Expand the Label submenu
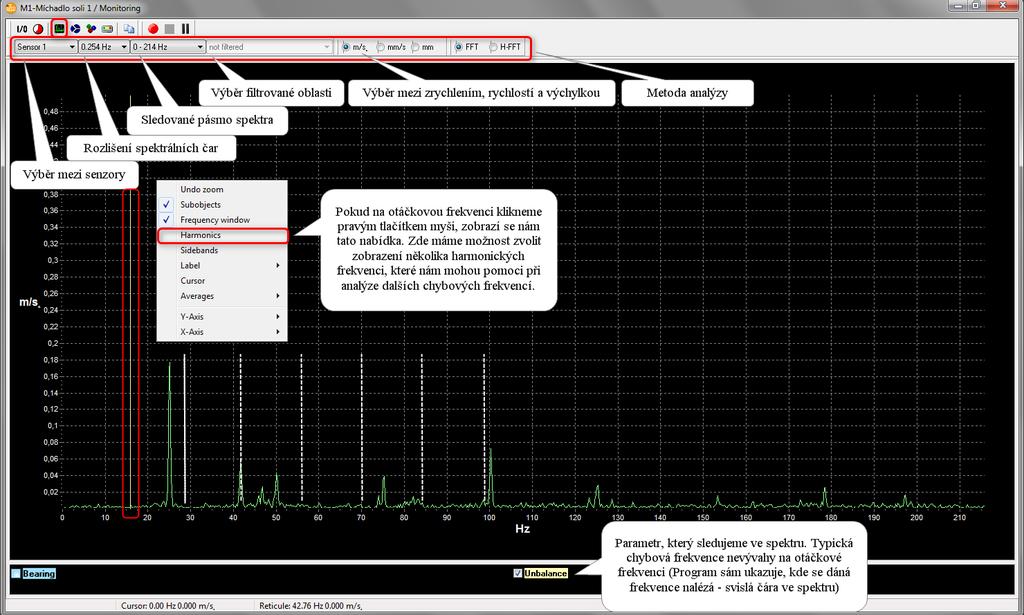 point(222,266)
